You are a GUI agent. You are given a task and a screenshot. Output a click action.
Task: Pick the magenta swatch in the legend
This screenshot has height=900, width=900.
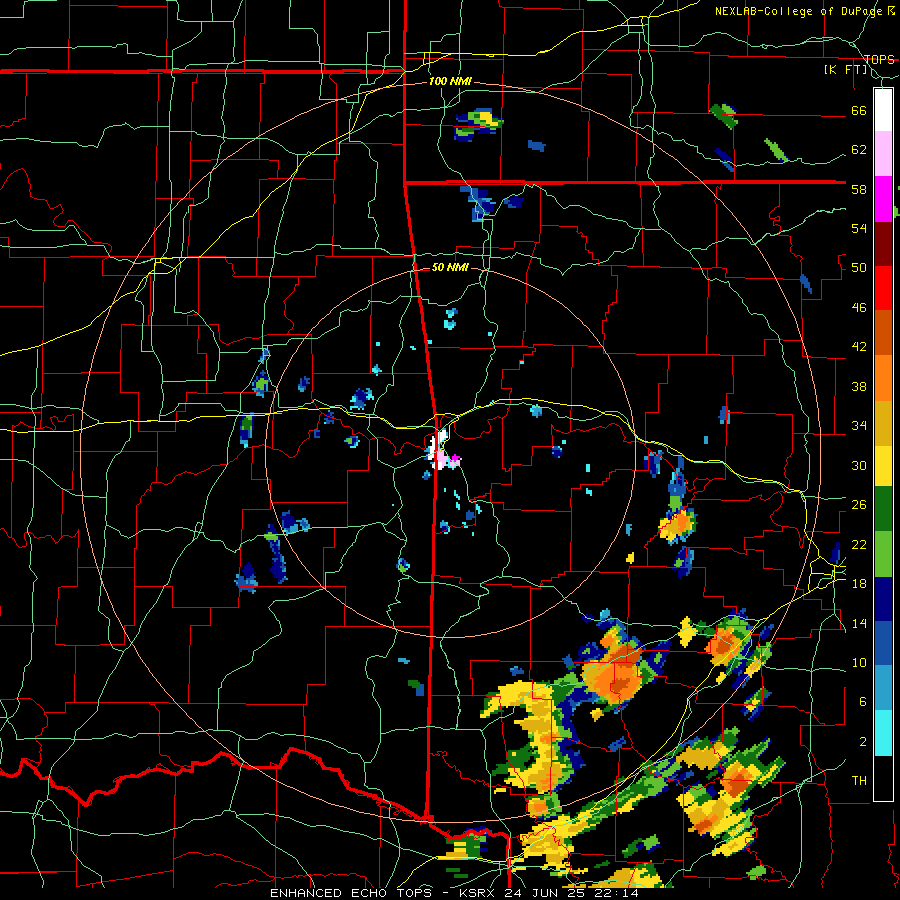pos(883,199)
